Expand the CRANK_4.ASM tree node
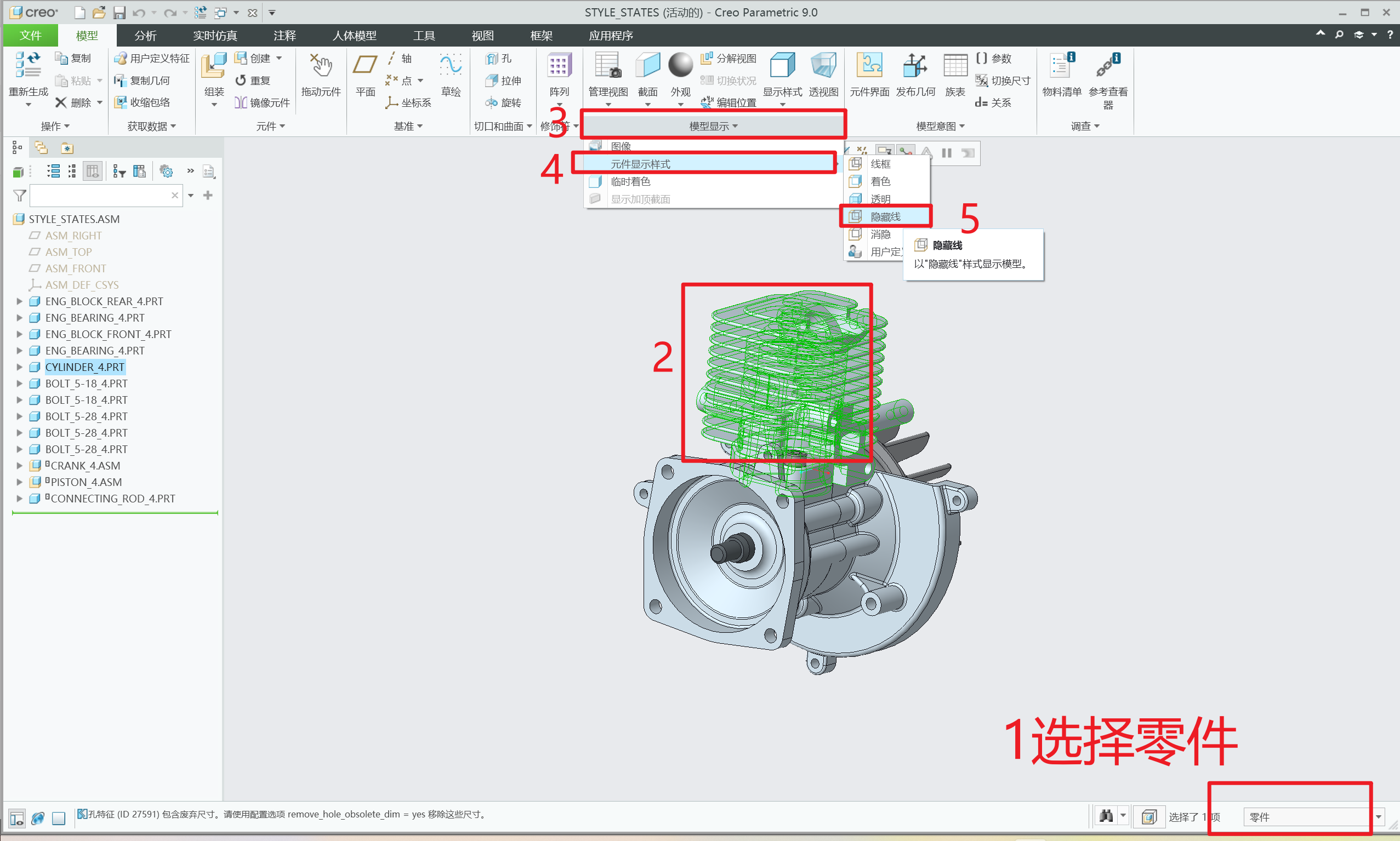 coord(19,466)
